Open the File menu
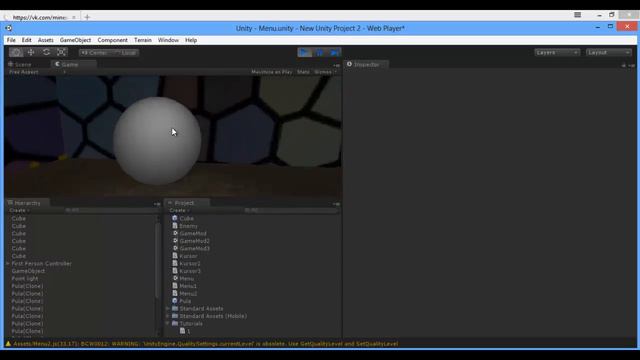This screenshot has height=360, width=640. pos(11,40)
